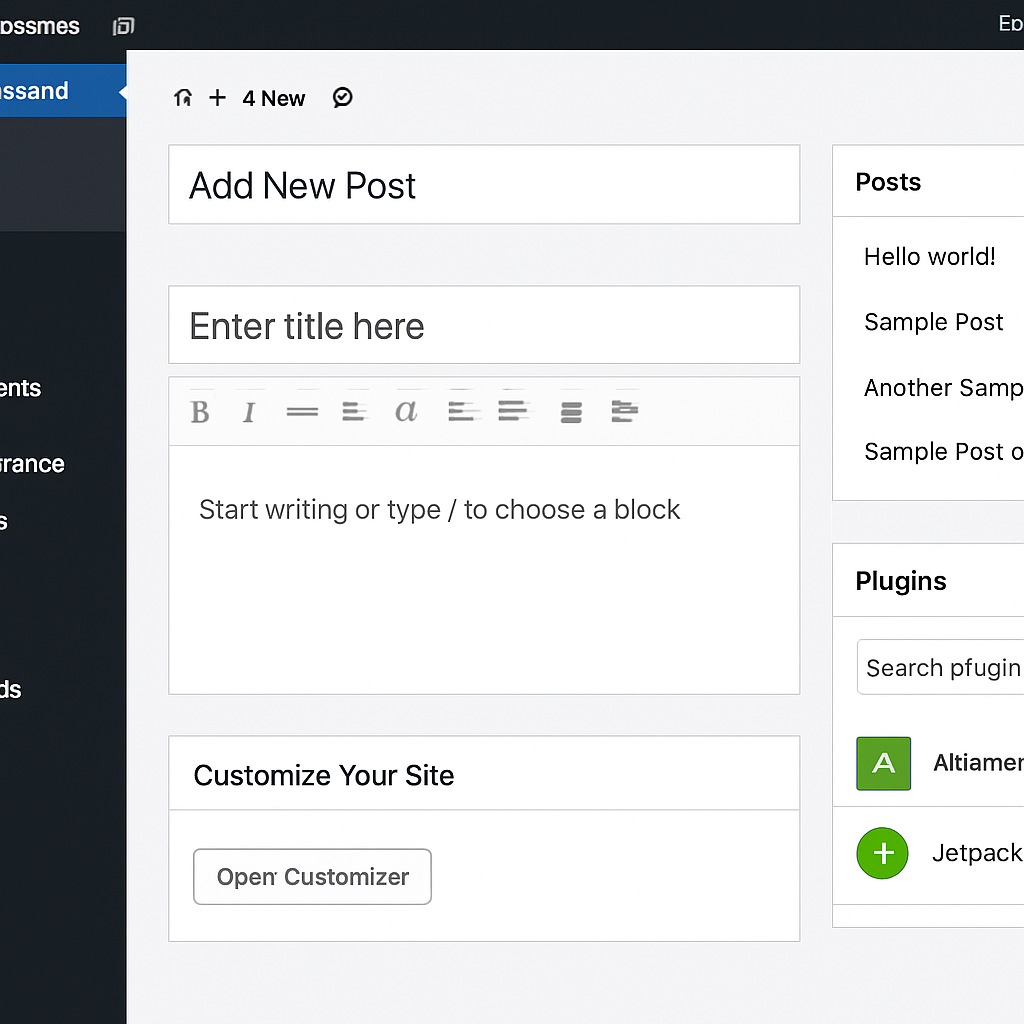The width and height of the screenshot is (1024, 1024).
Task: Click the green plus Jetpack icon
Action: coord(882,853)
